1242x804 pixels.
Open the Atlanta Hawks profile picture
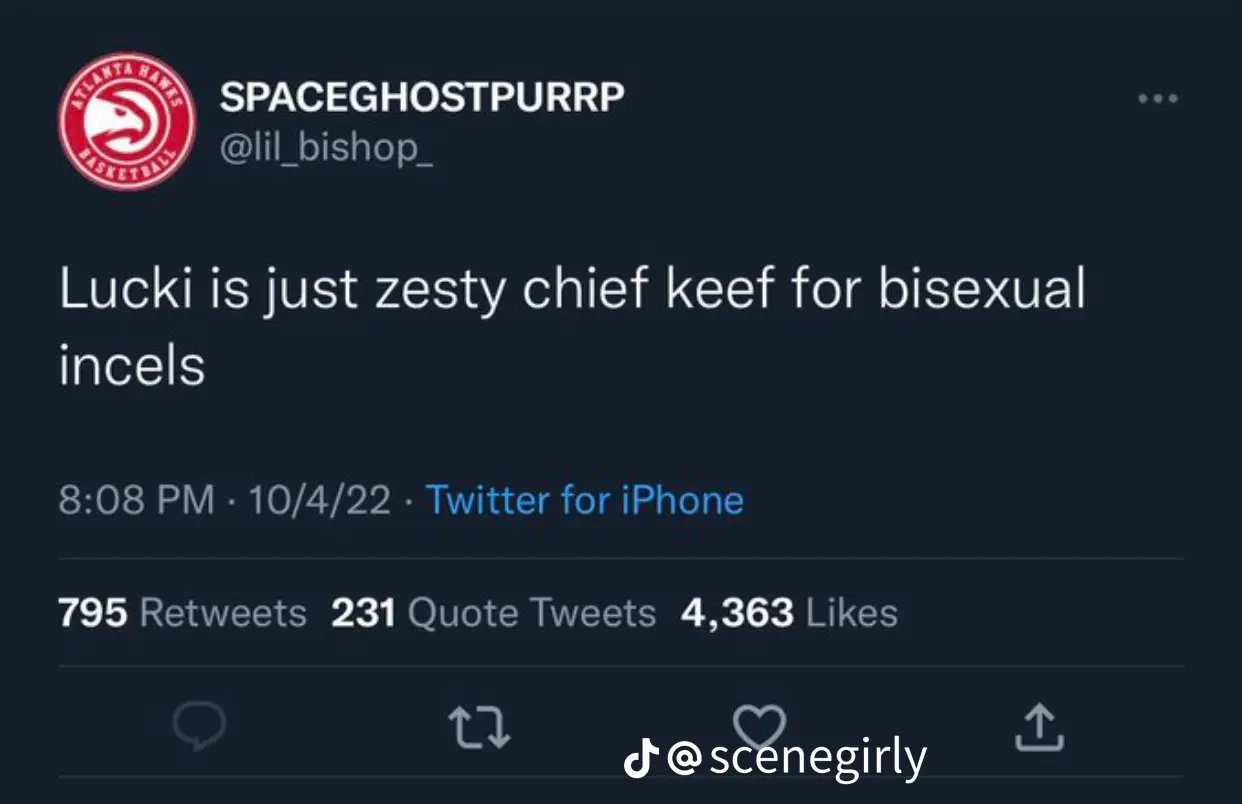127,121
